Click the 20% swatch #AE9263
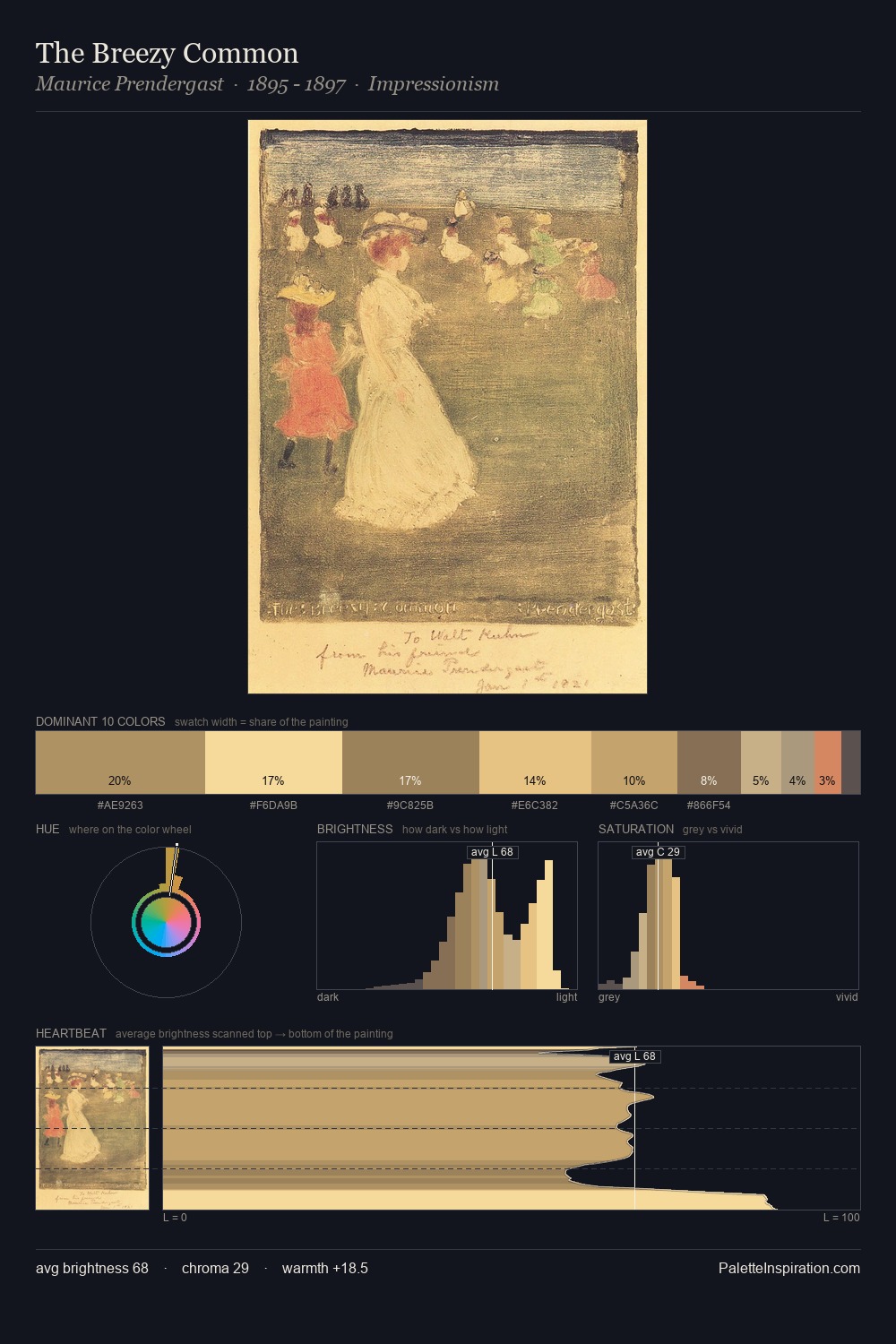896x1344 pixels. point(120,762)
